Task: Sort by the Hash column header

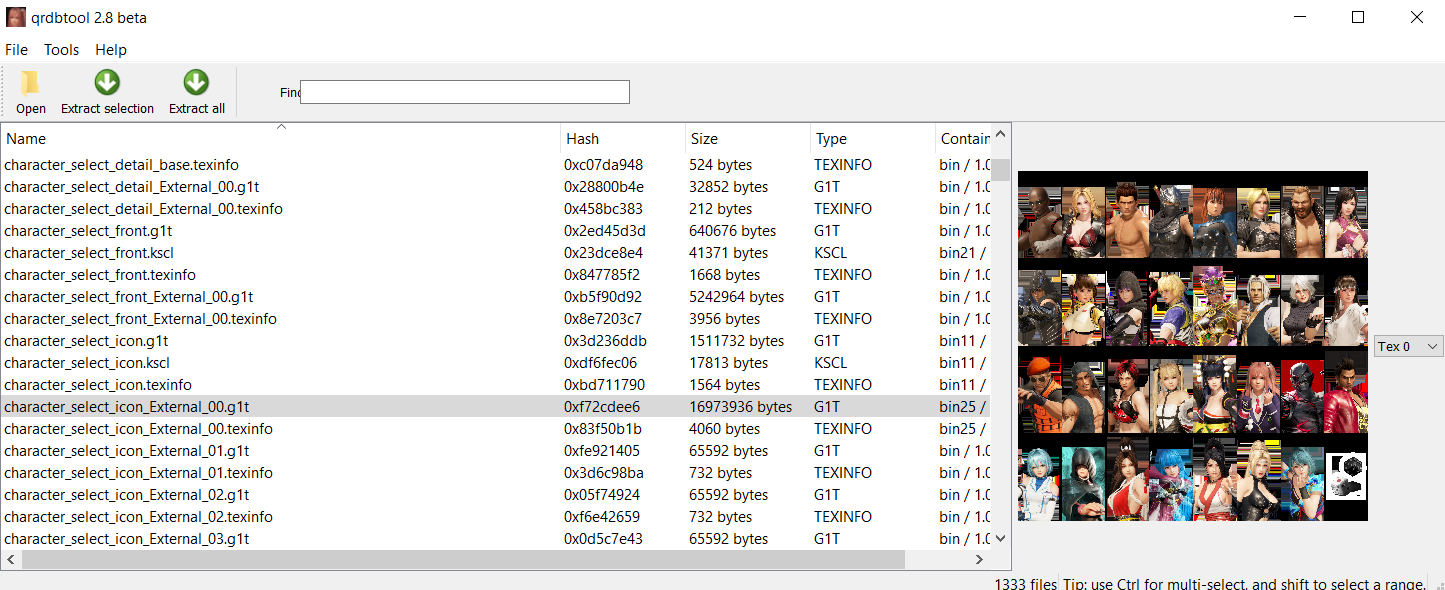Action: pos(623,139)
